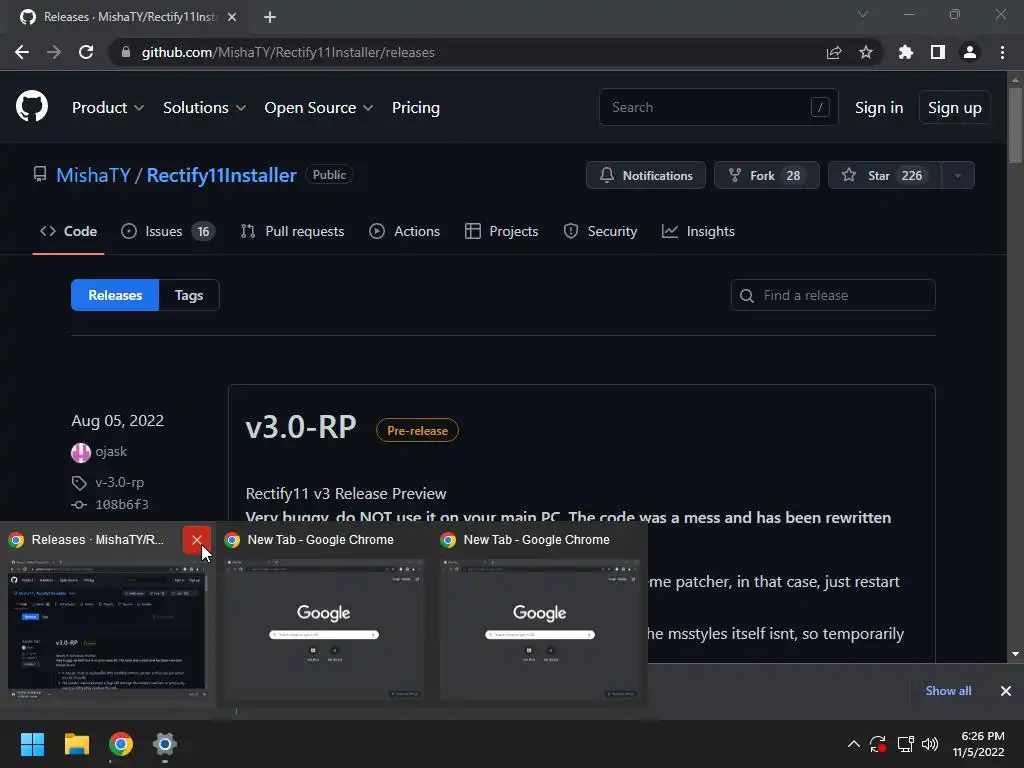This screenshot has width=1024, height=768.
Task: Open the Pricing page
Action: (x=415, y=108)
